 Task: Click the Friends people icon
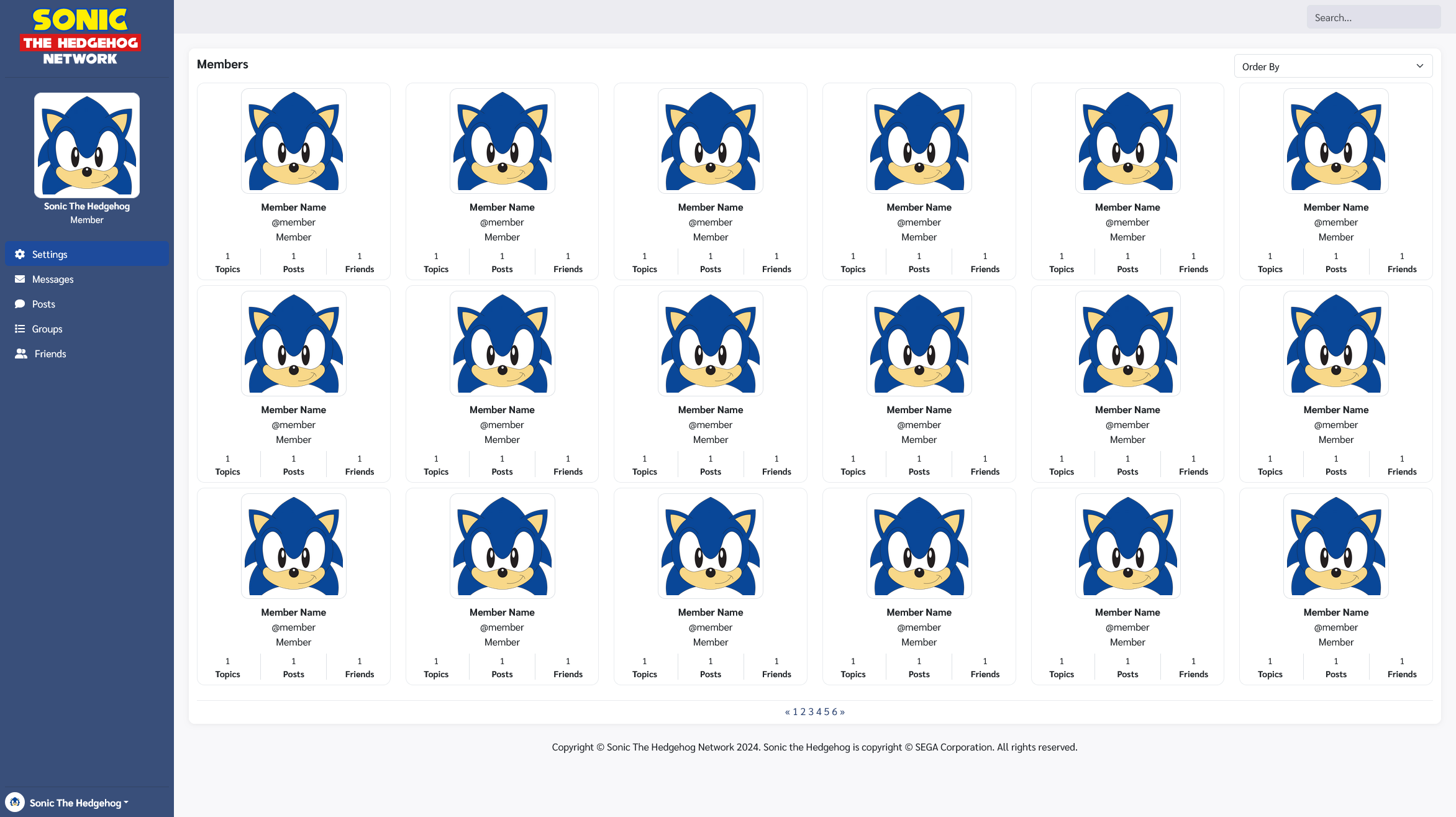(21, 354)
